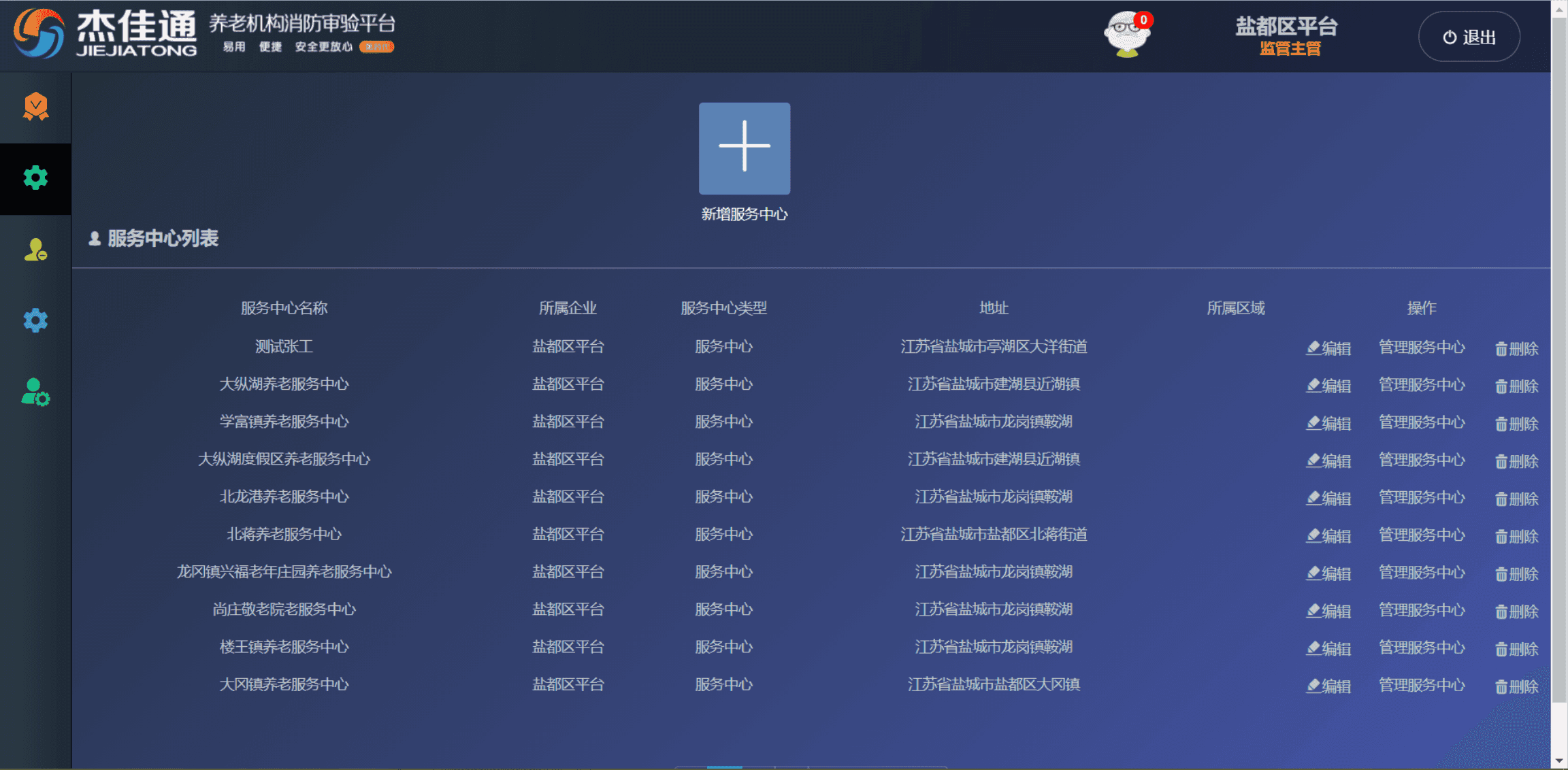Image resolution: width=1568 pixels, height=770 pixels.
Task: Click the 服务中心列表 heading
Action: [x=163, y=239]
